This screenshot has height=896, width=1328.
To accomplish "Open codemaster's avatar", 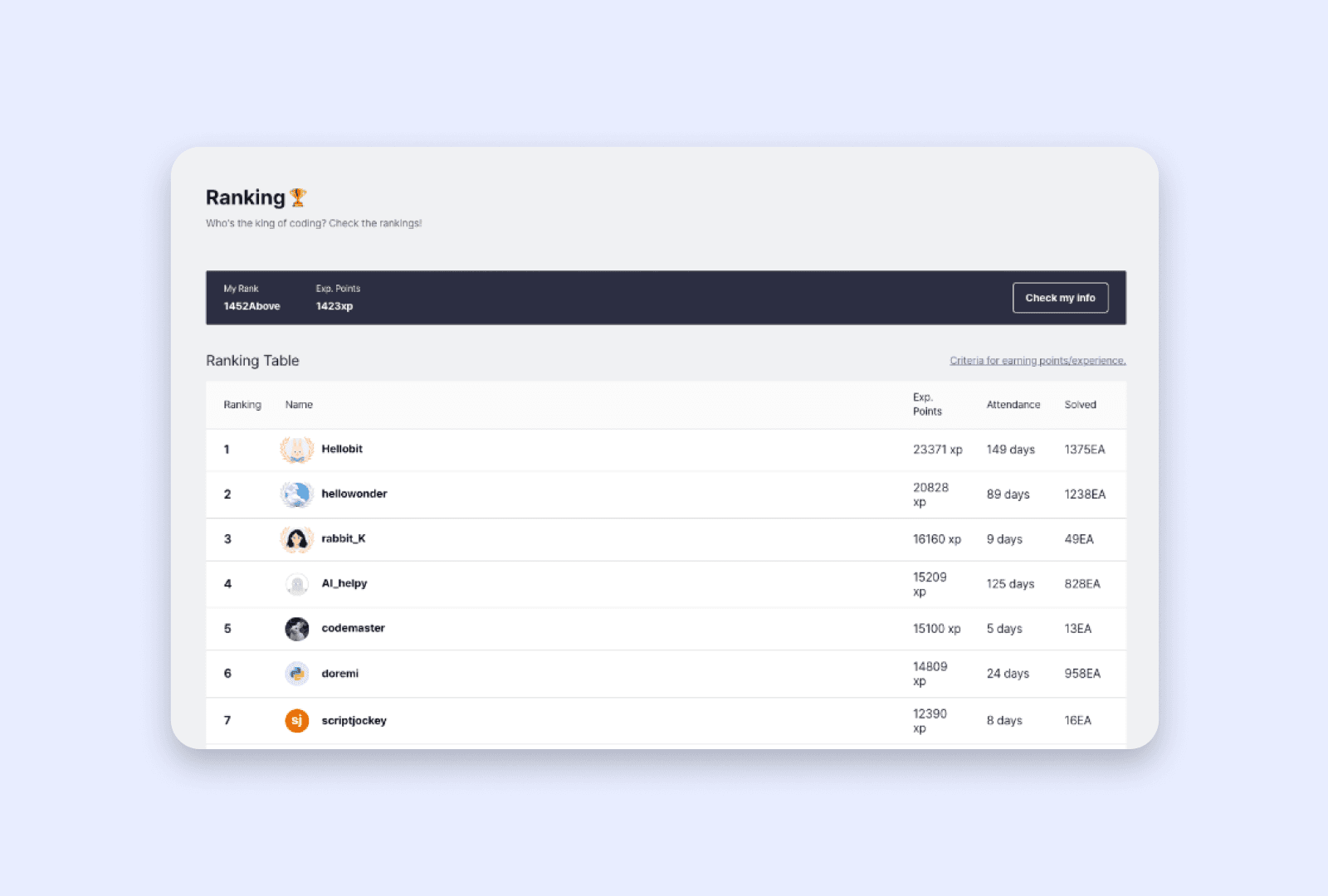I will pyautogui.click(x=296, y=629).
